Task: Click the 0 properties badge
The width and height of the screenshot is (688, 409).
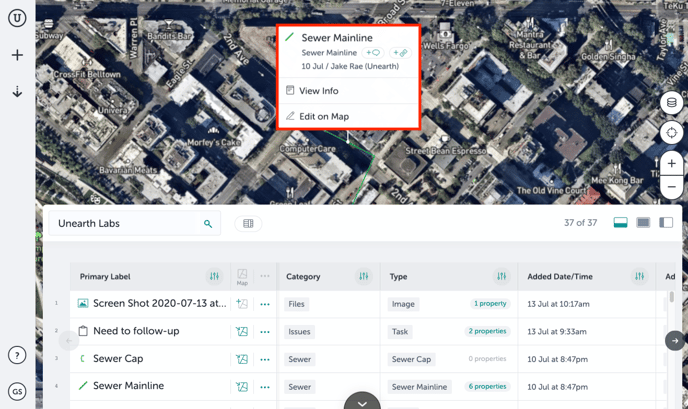Action: coord(487,359)
